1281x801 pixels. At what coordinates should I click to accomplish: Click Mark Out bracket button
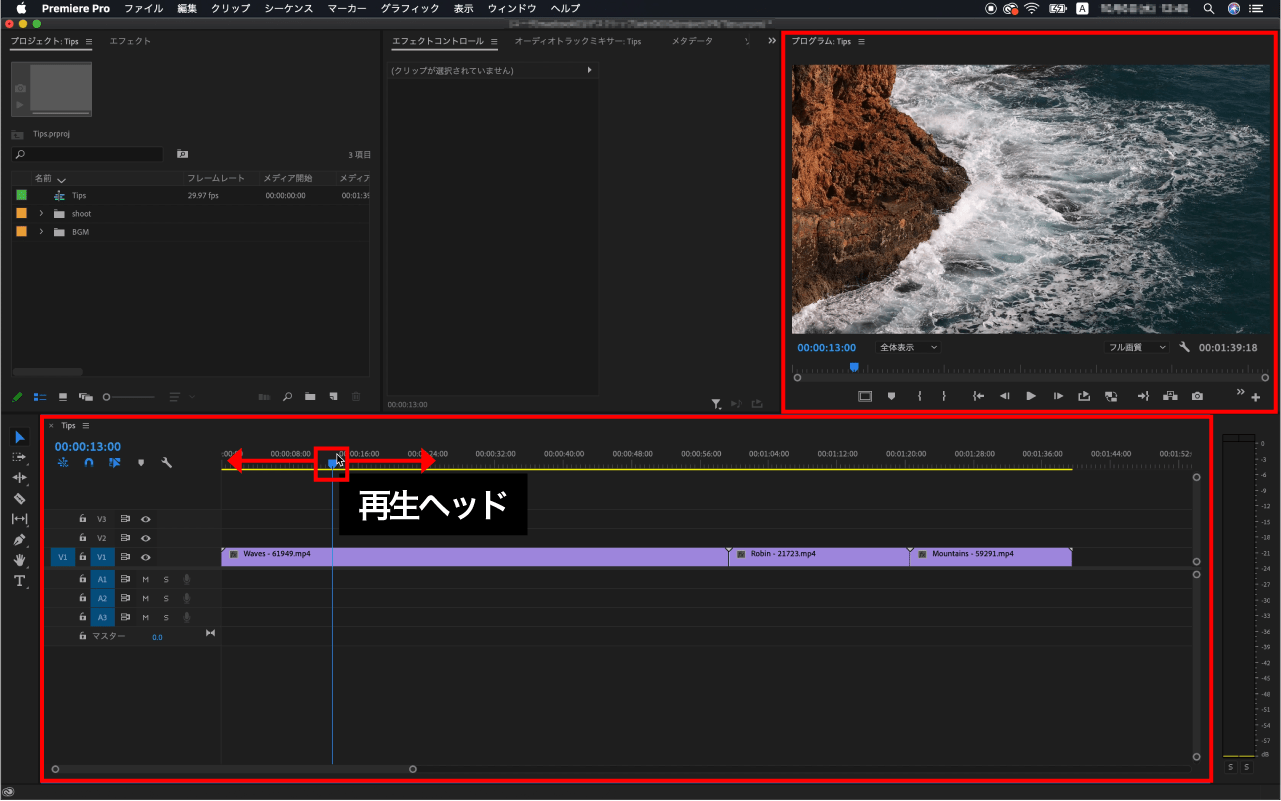pos(944,396)
